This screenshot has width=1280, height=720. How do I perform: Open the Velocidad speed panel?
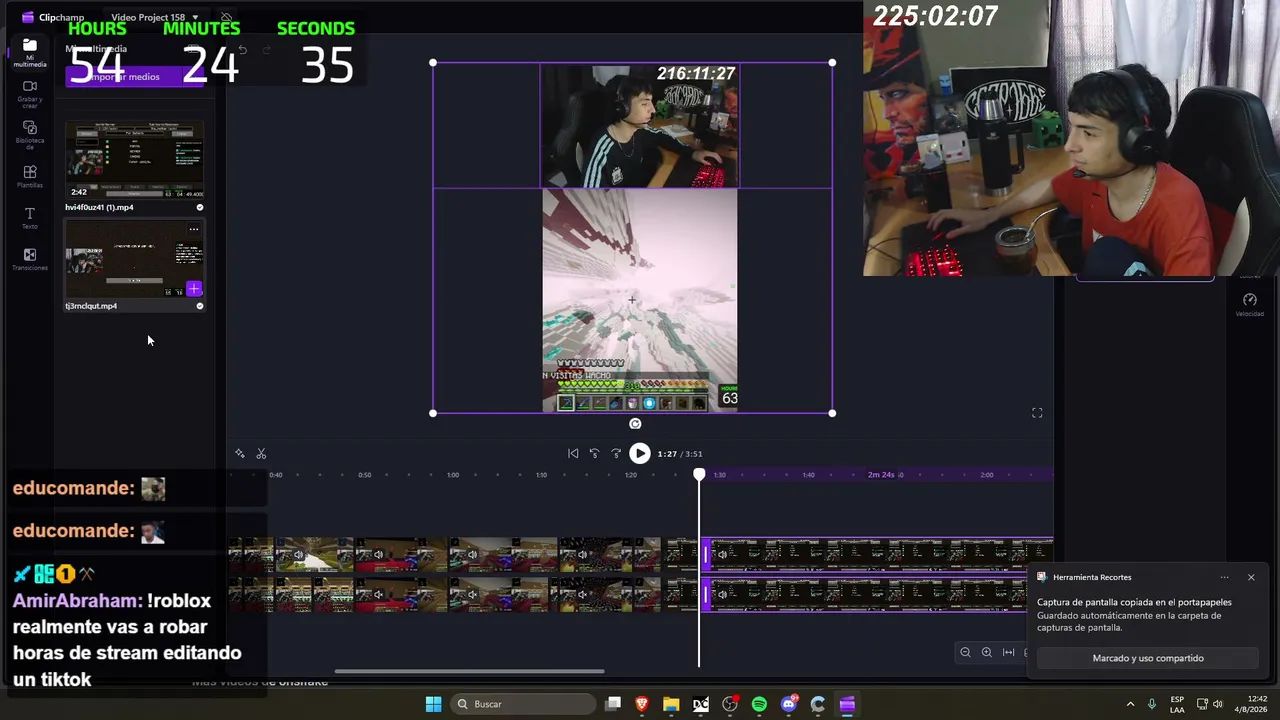1250,304
